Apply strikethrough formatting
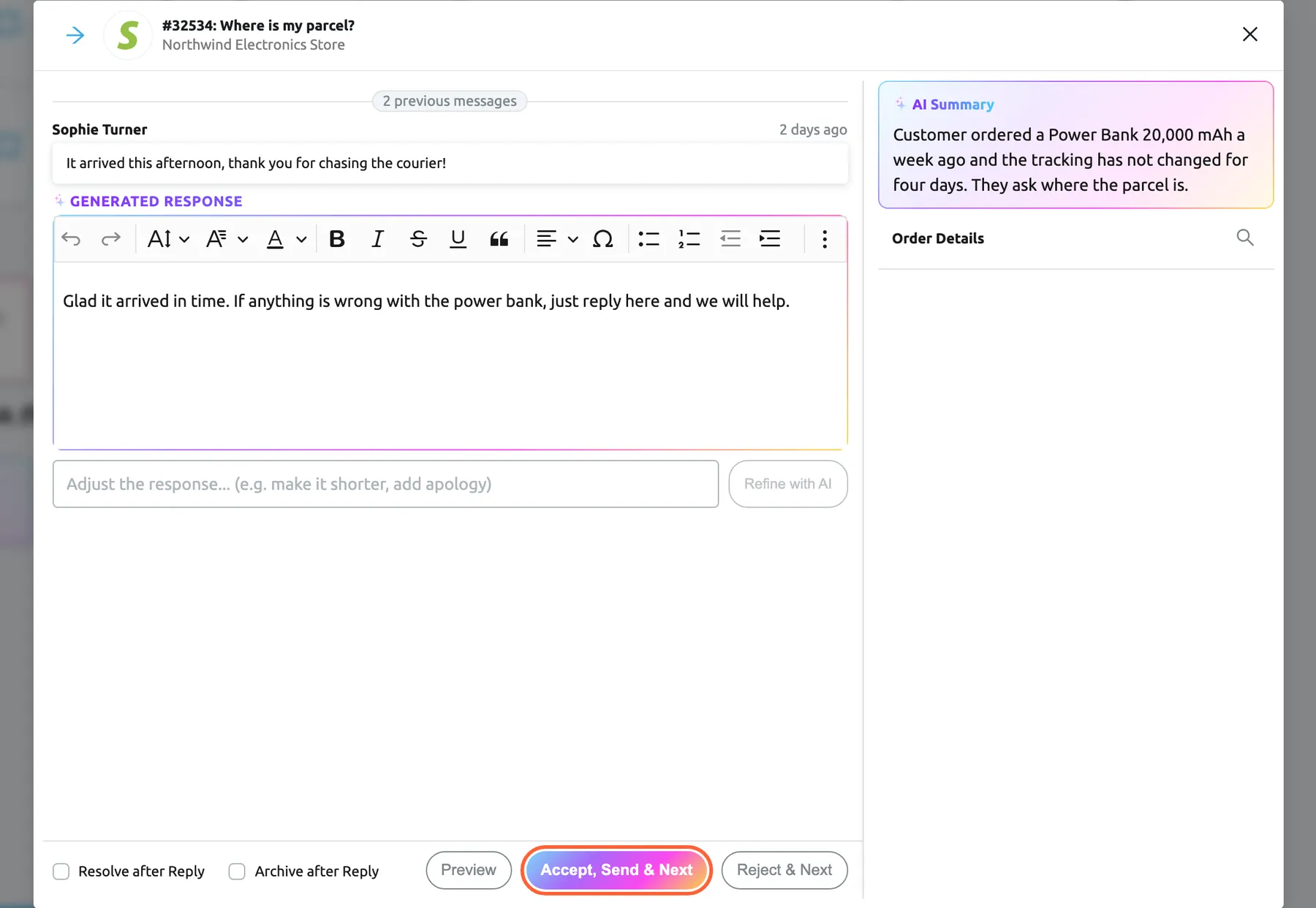Image resolution: width=1316 pixels, height=908 pixels. tap(418, 239)
